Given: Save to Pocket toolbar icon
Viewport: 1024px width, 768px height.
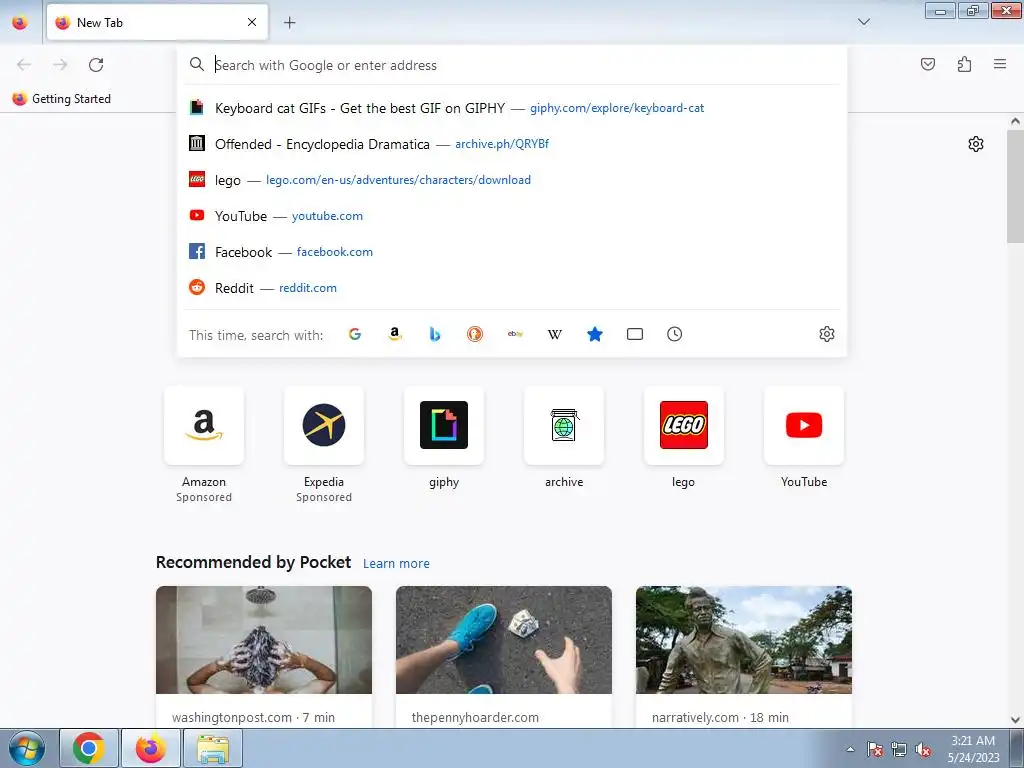Looking at the screenshot, I should [928, 64].
